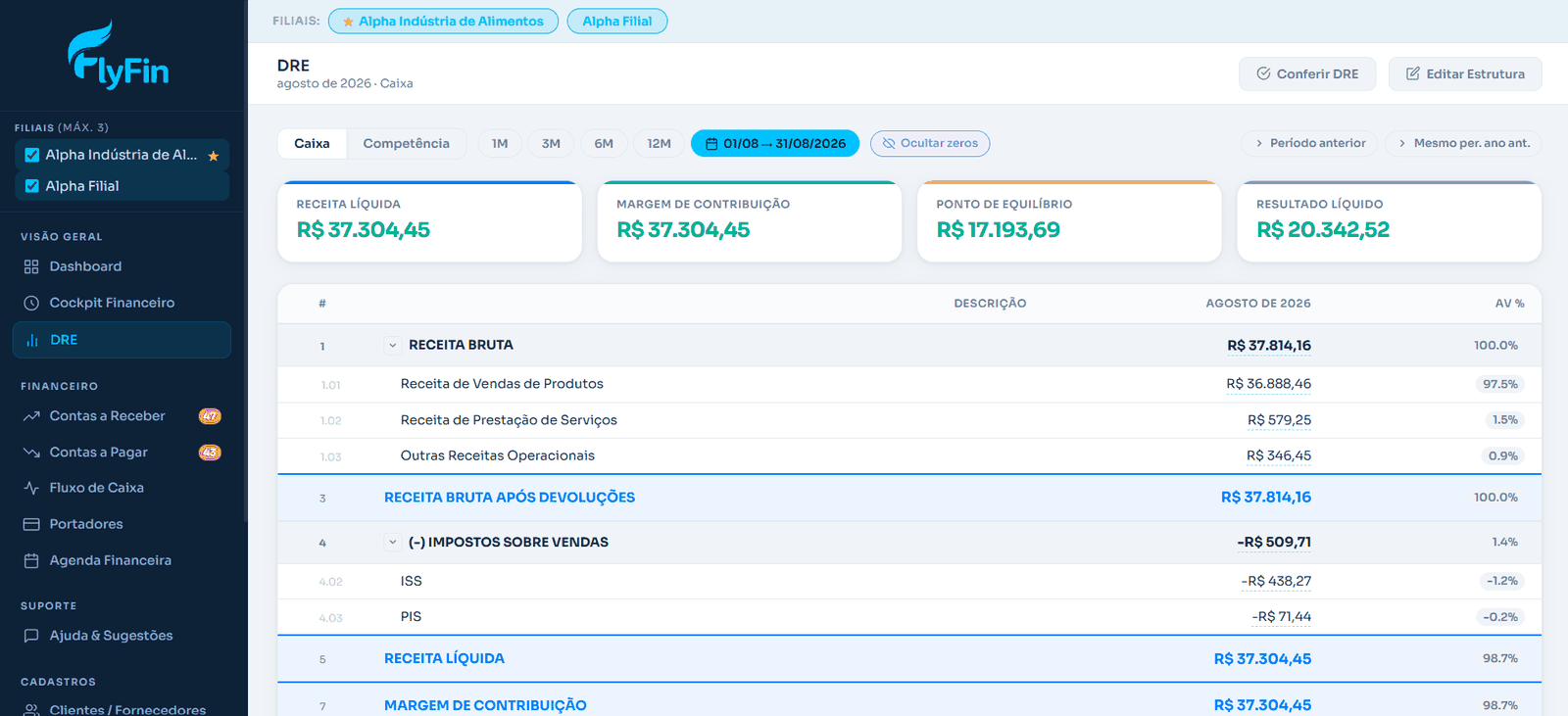The height and width of the screenshot is (716, 1568).
Task: Switch to the Caixa tab
Action: (312, 143)
